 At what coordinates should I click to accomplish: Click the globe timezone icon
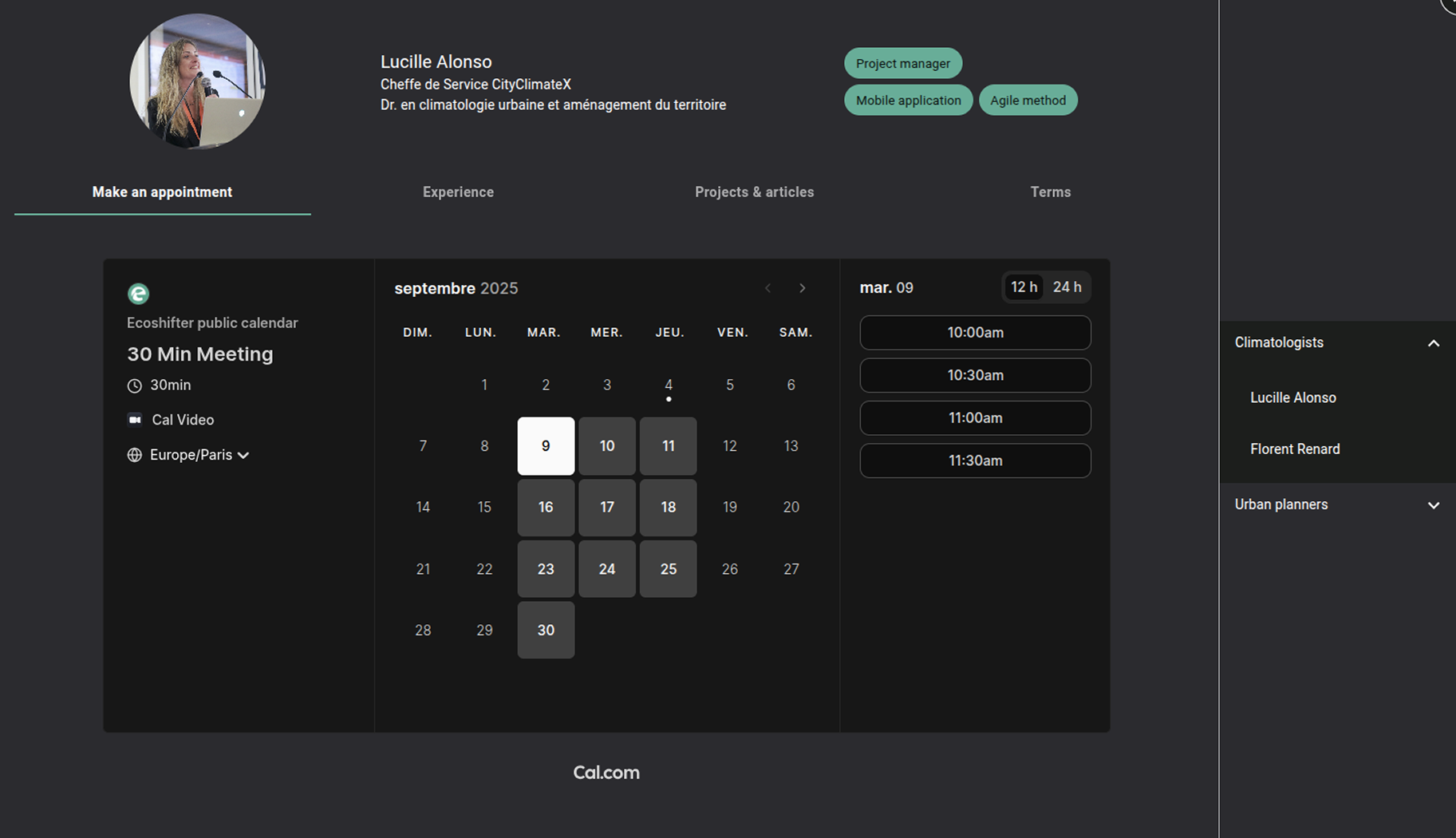(135, 455)
